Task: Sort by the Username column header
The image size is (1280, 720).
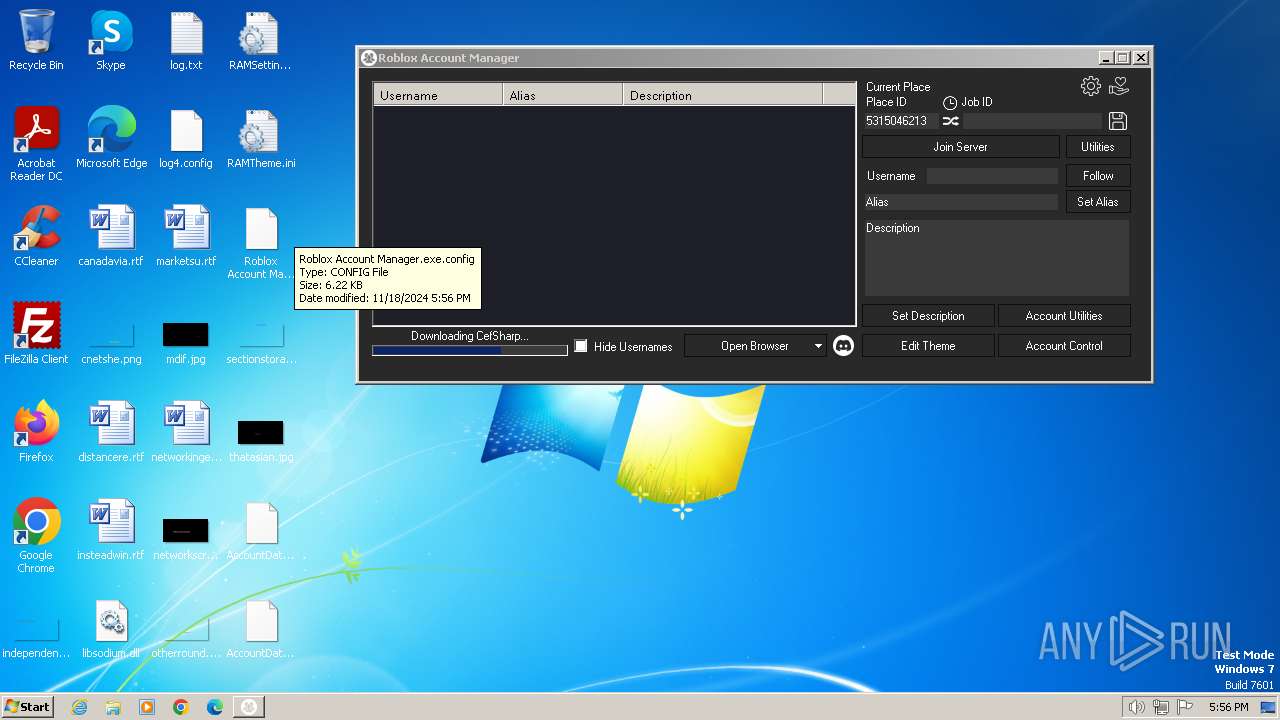Action: coord(438,95)
